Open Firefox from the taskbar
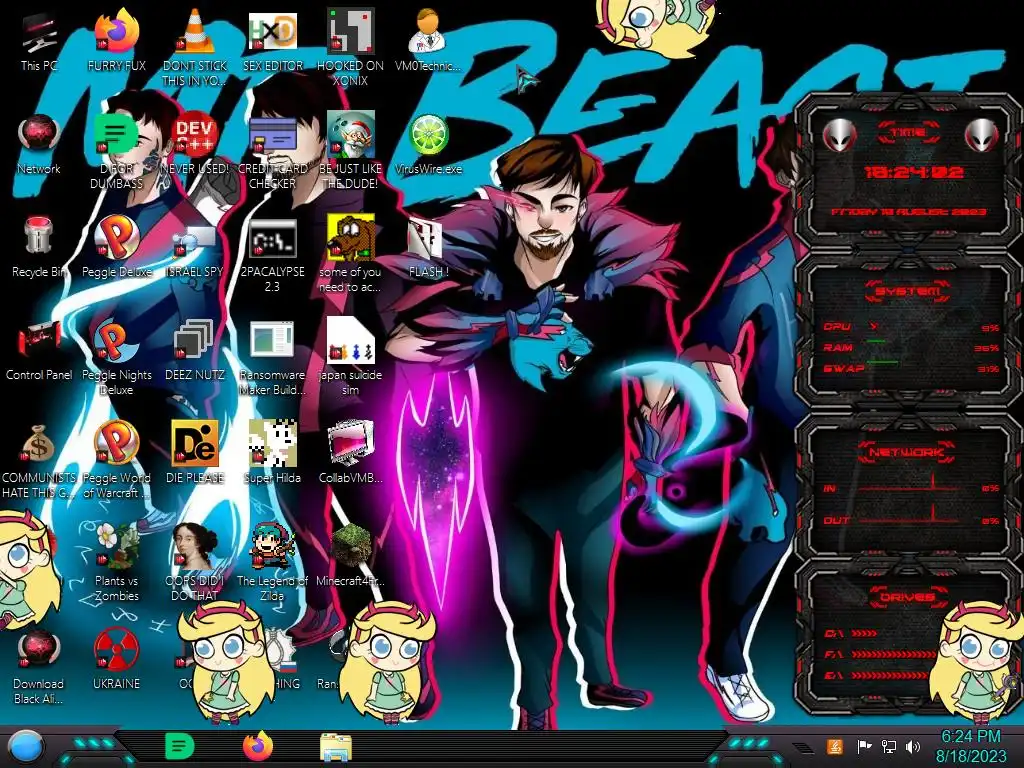Screen dimensions: 1024x768 [258, 746]
